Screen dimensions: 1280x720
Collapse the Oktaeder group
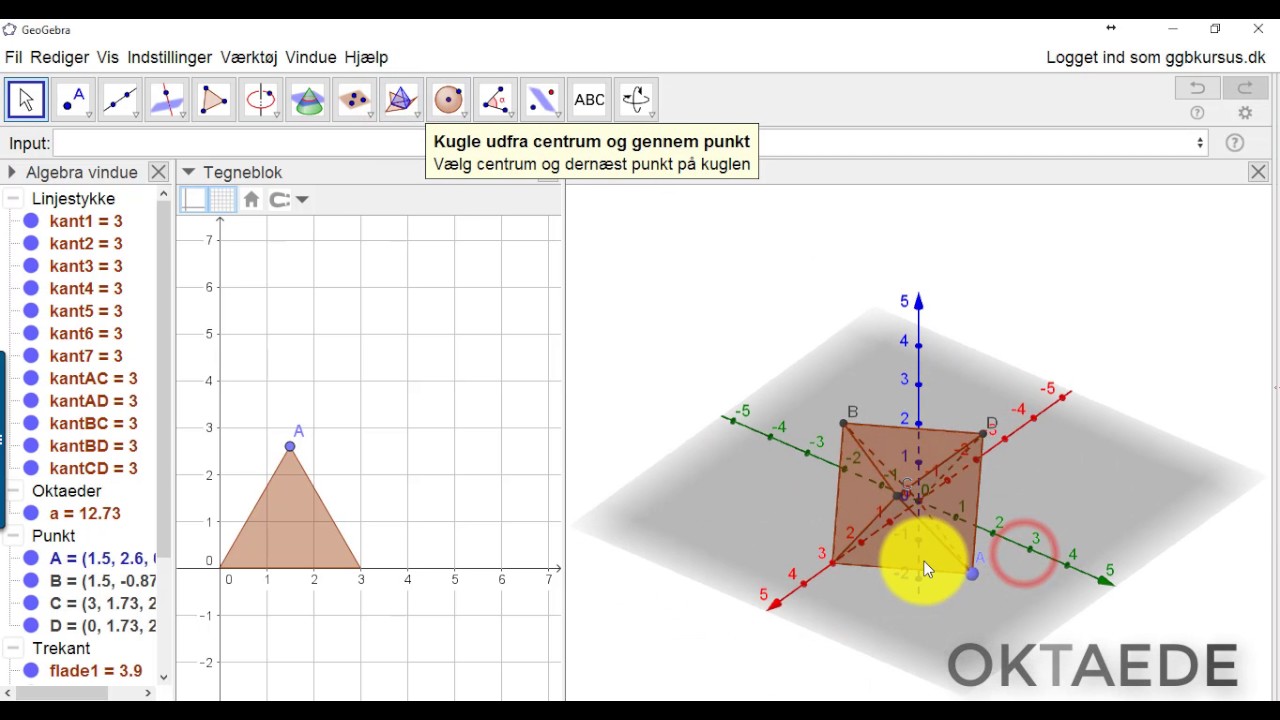pos(14,491)
